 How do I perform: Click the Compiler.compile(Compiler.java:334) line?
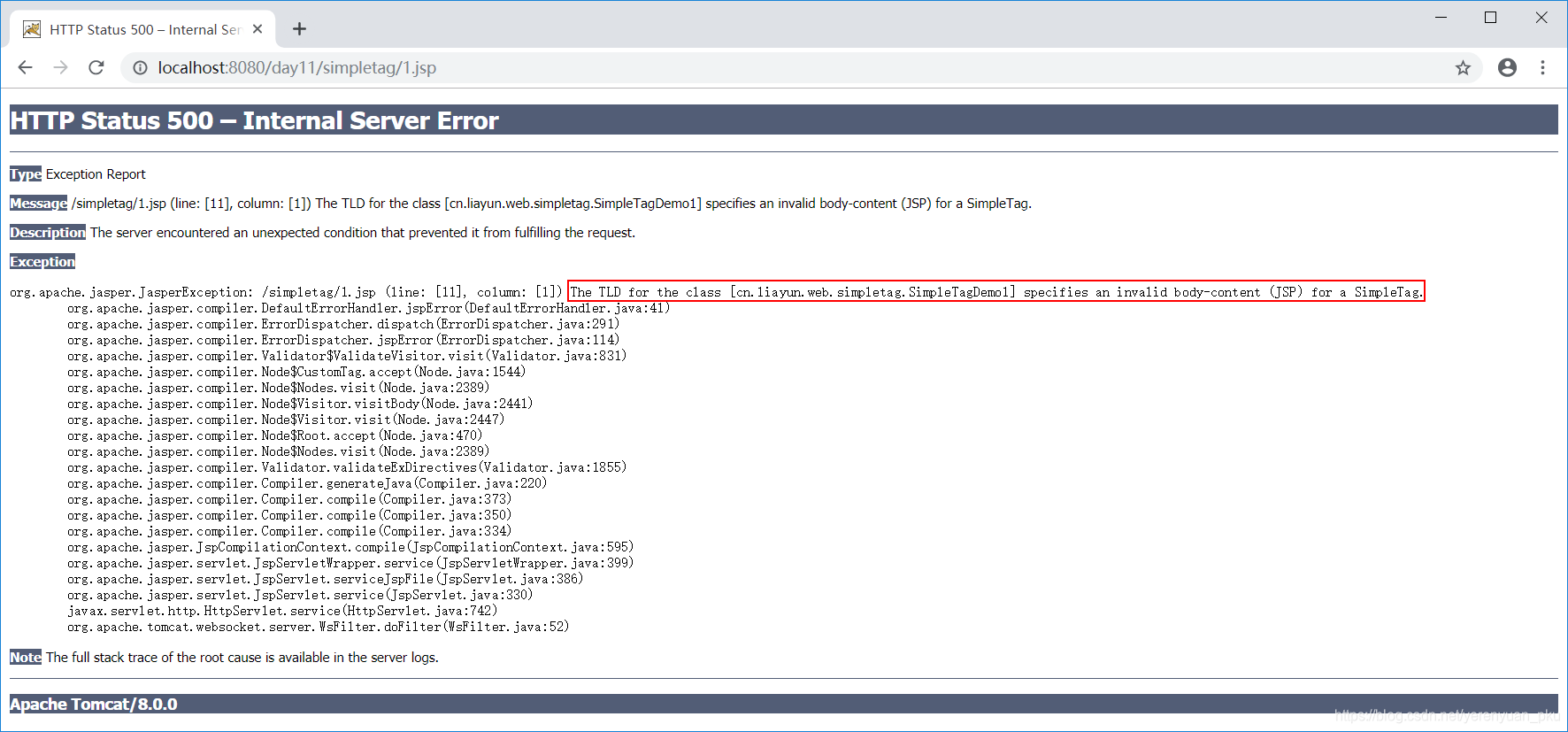[289, 531]
